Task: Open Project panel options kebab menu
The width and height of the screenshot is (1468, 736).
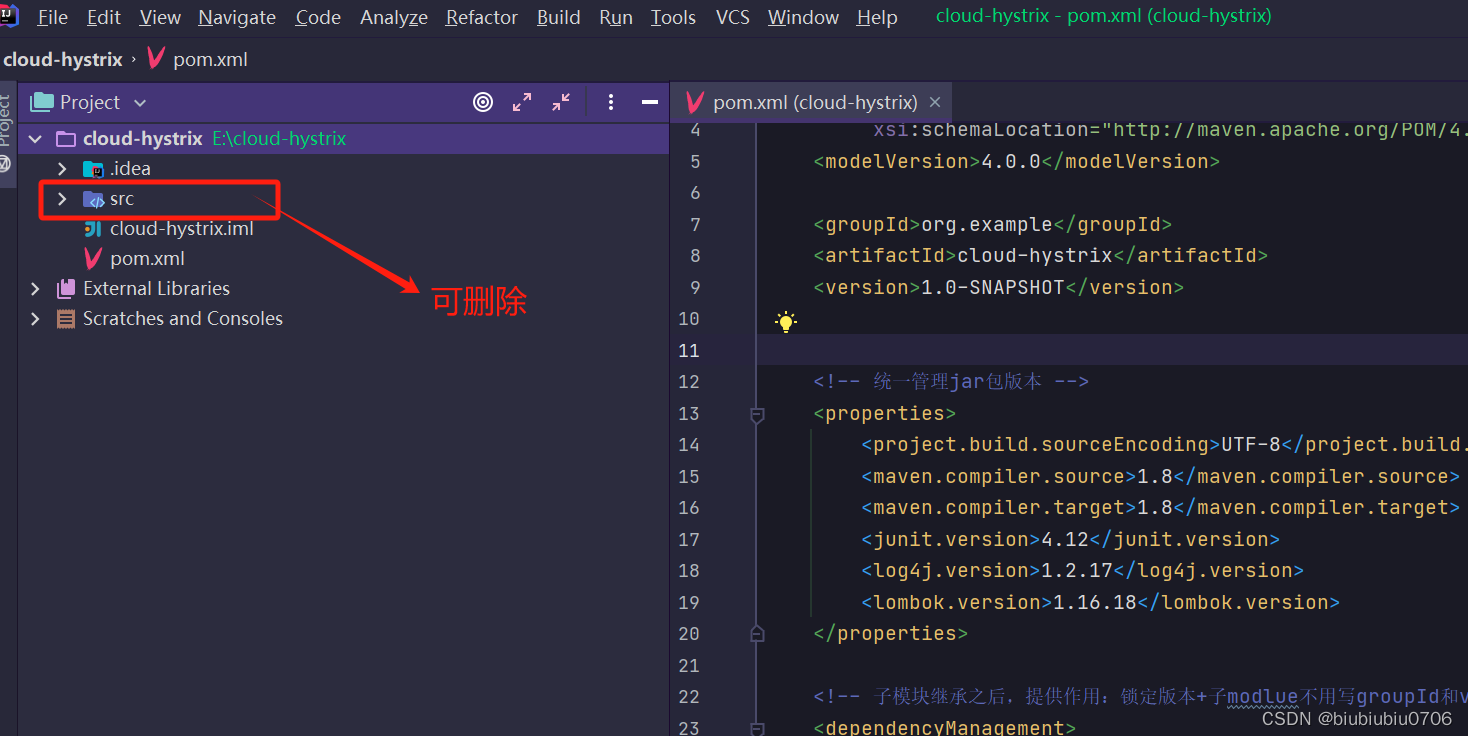Action: click(610, 101)
